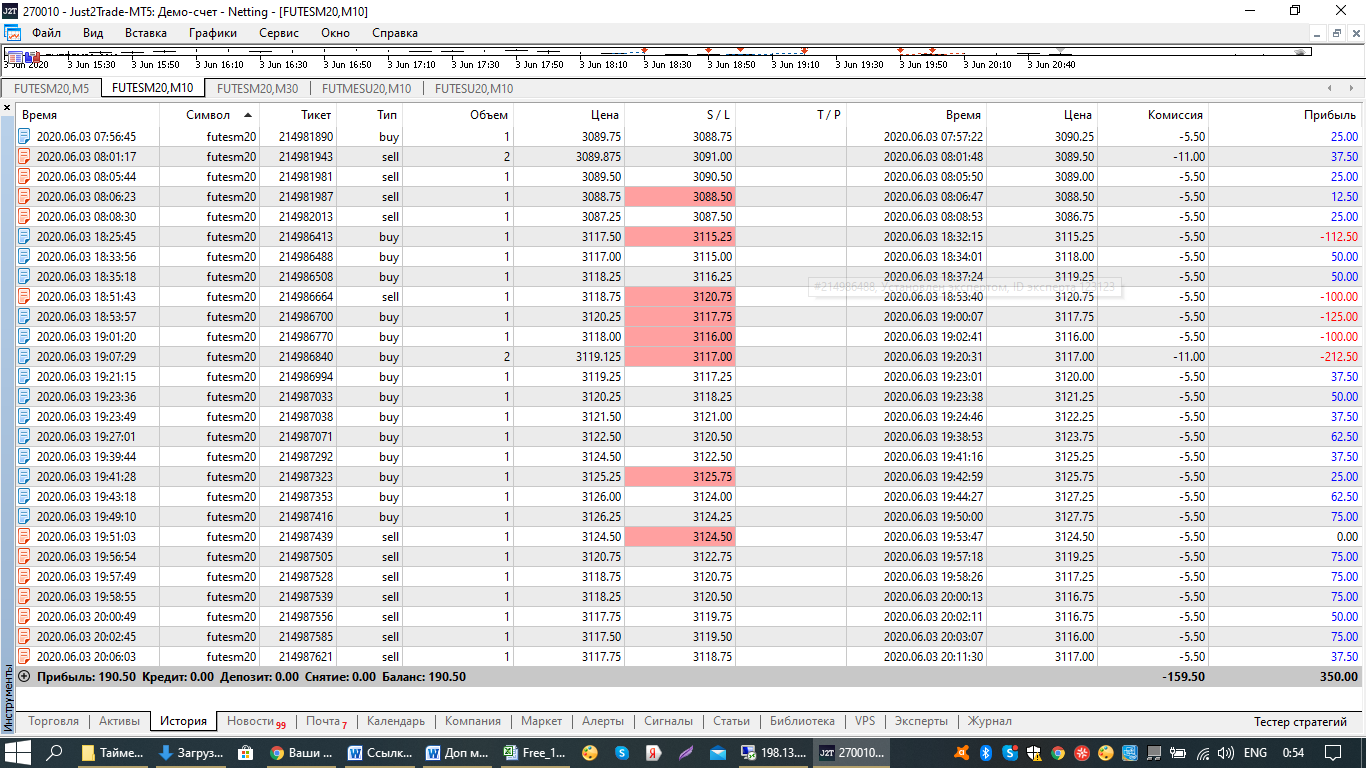The width and height of the screenshot is (1366, 768).
Task: Click the chart window icon beside the Файл menu
Action: pyautogui.click(x=13, y=33)
